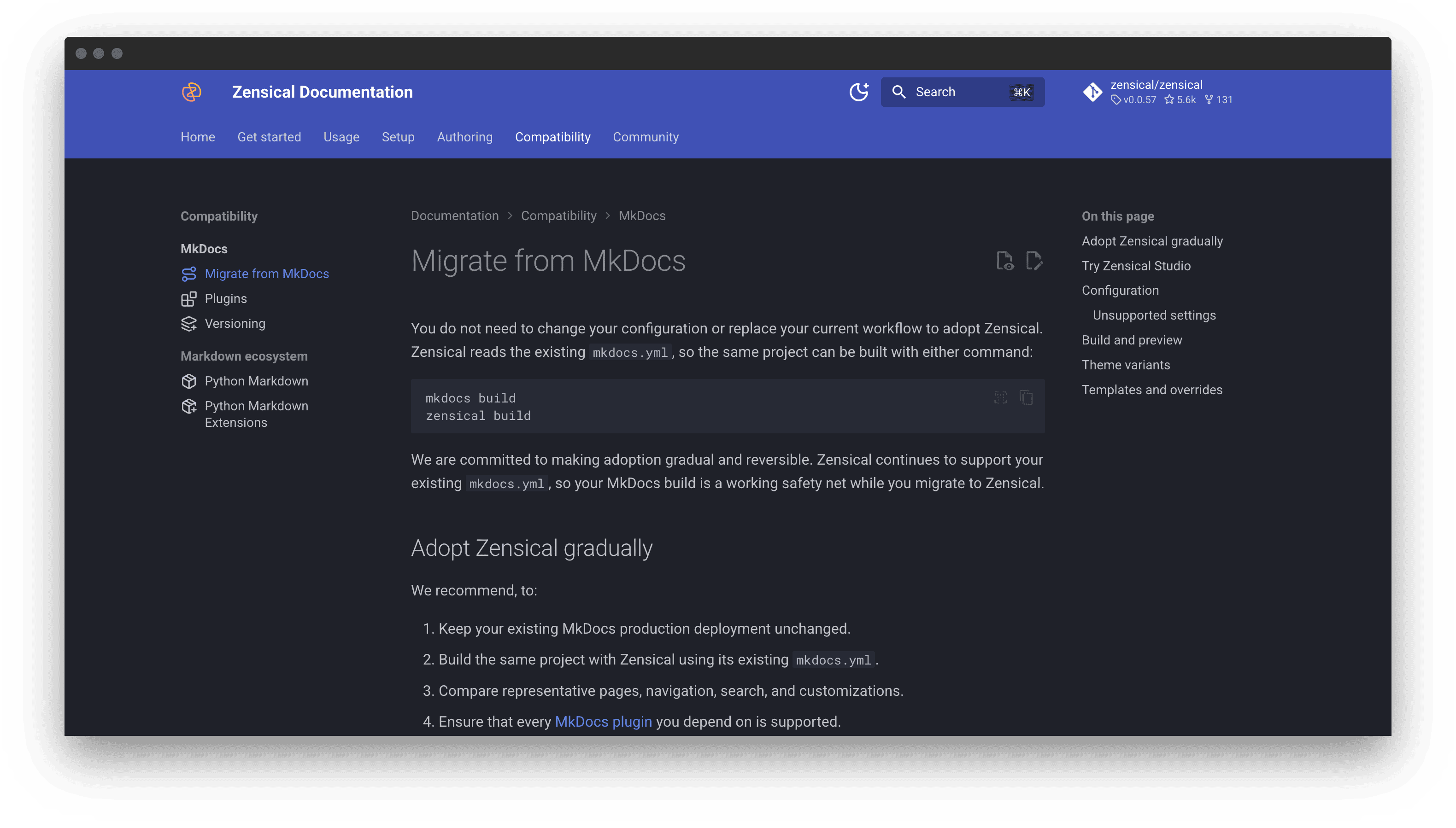The height and width of the screenshot is (828, 1456).
Task: Click the fork icon beside 131
Action: click(x=1209, y=99)
